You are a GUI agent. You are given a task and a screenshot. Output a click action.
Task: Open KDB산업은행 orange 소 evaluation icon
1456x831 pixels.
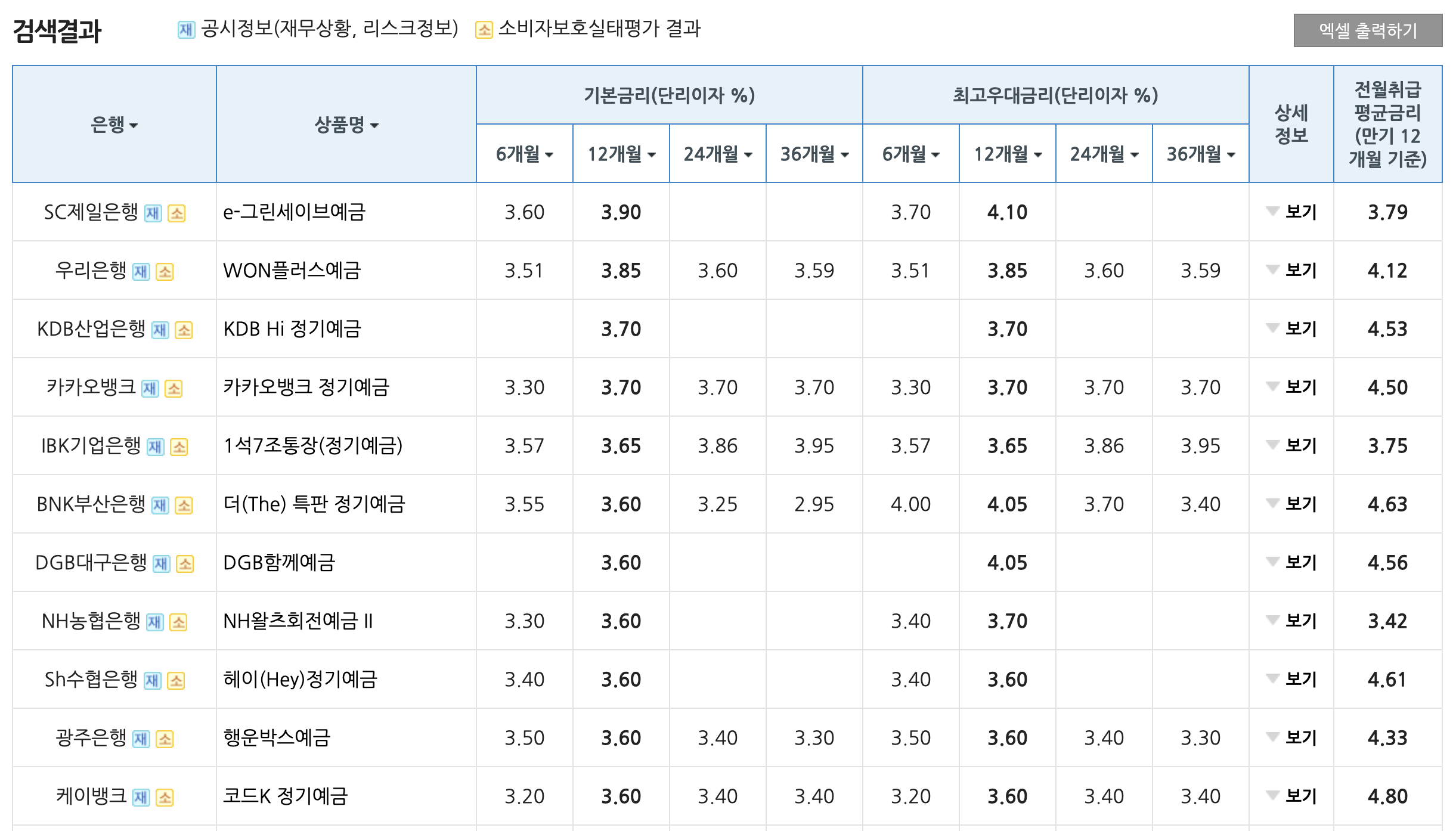pyautogui.click(x=184, y=330)
